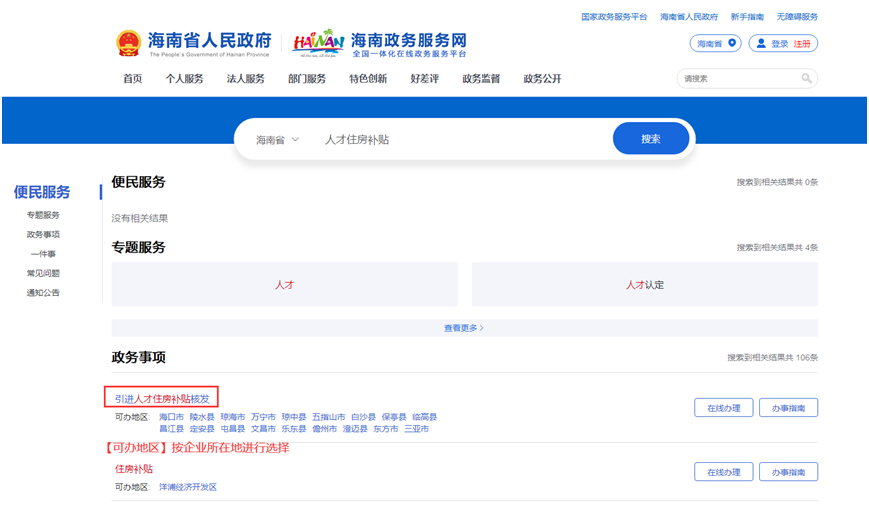This screenshot has height=516, width=869.
Task: Open the 部门服务 navigation tab
Action: 307,79
